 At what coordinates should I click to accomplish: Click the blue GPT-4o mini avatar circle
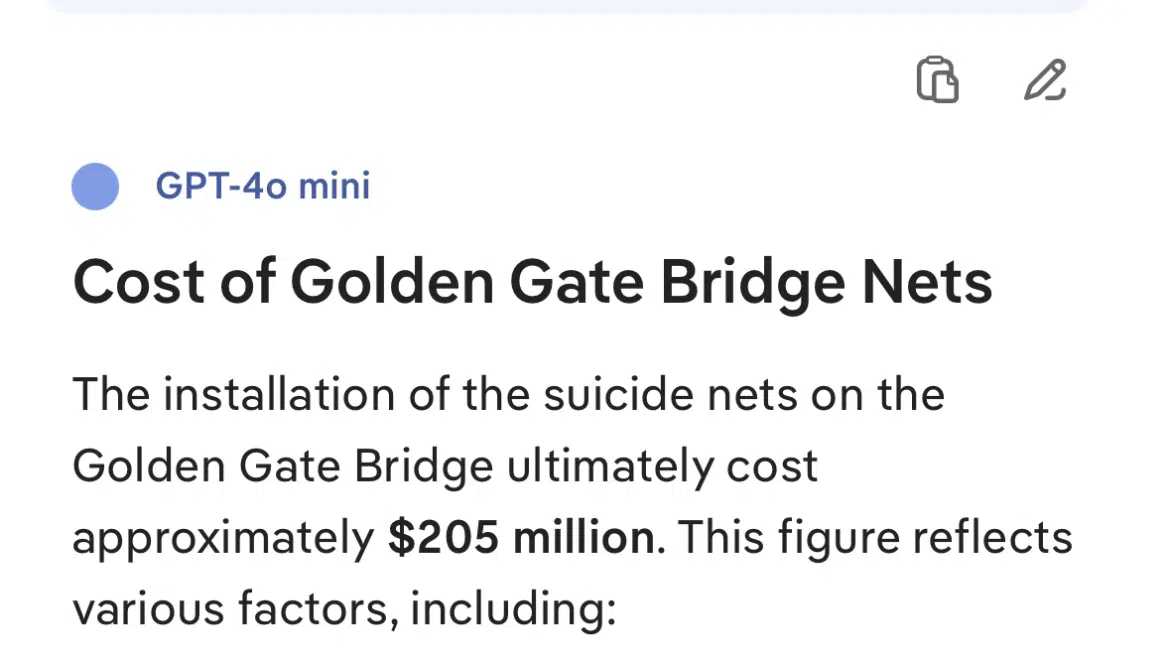(x=95, y=187)
